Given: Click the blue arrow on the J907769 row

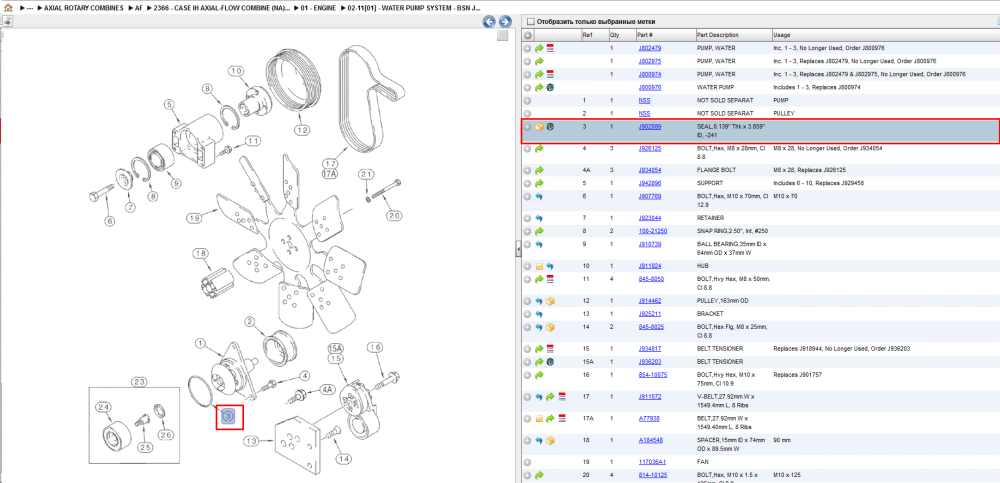Looking at the screenshot, I should [x=539, y=197].
